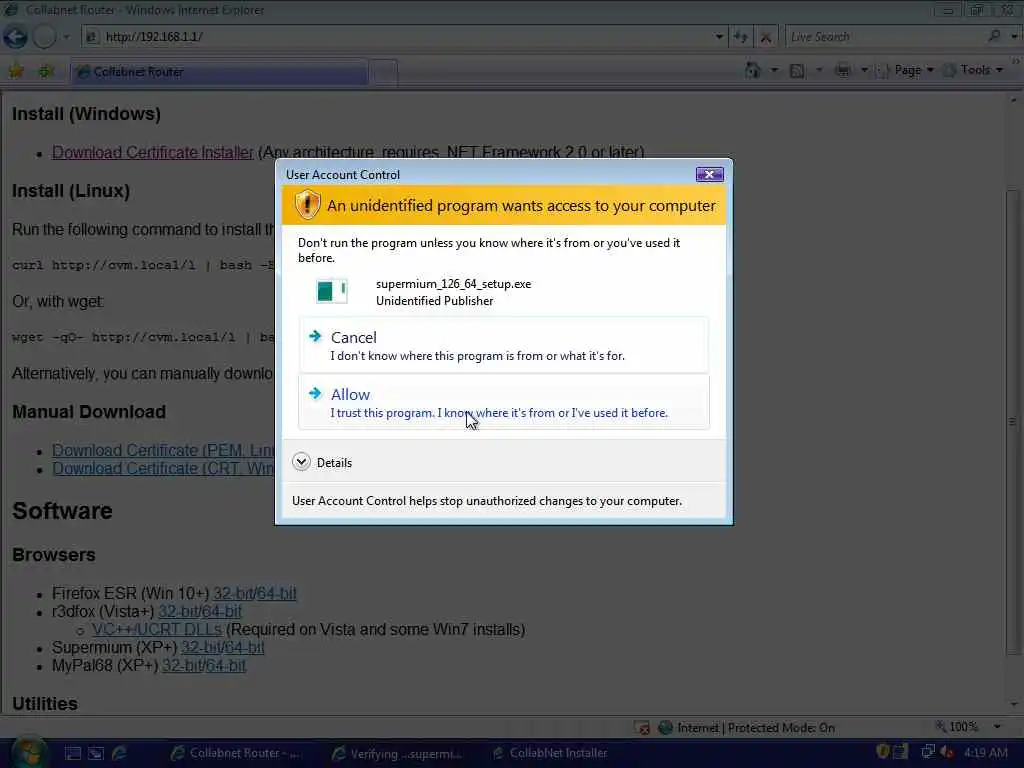The height and width of the screenshot is (768, 1024).
Task: Close the User Account Control dialog
Action: pyautogui.click(x=709, y=174)
